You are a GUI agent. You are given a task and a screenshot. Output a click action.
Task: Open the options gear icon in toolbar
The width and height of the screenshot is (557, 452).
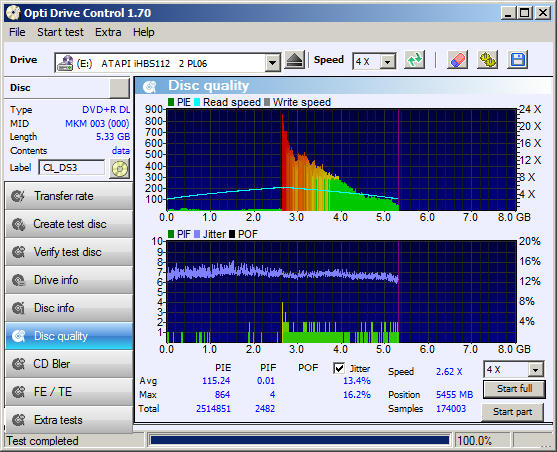tap(487, 60)
